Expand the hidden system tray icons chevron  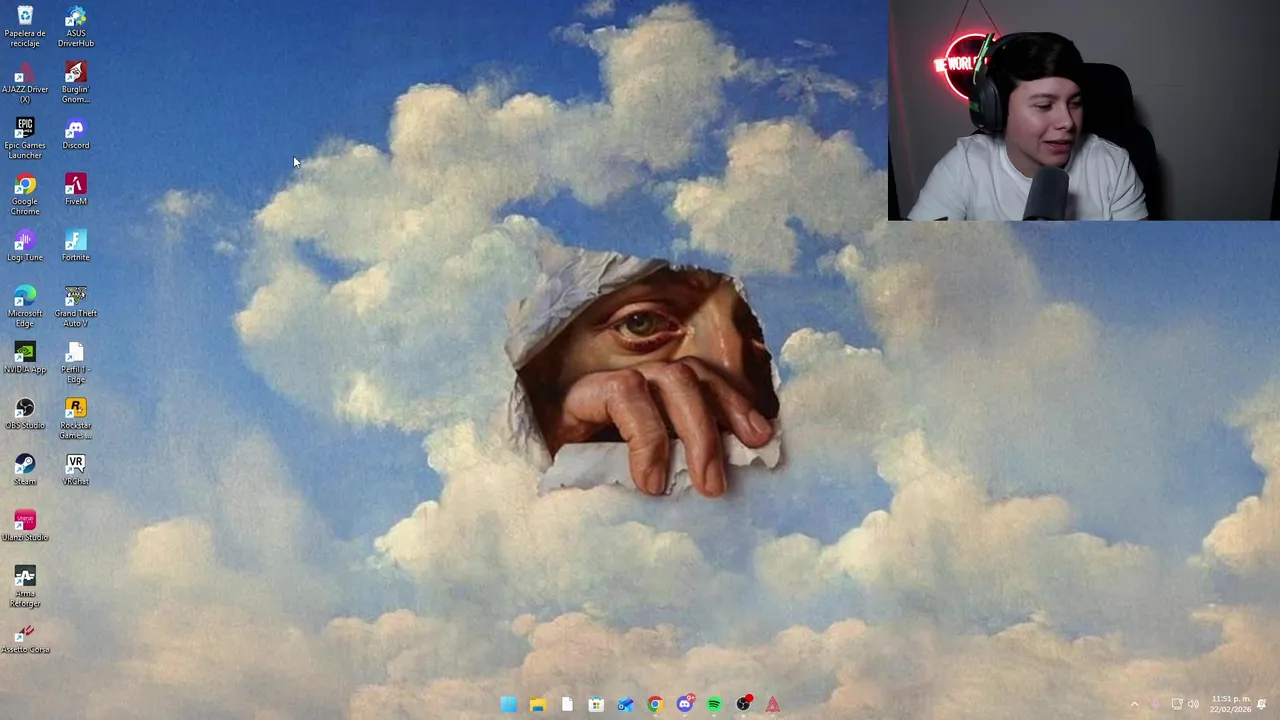[1134, 705]
